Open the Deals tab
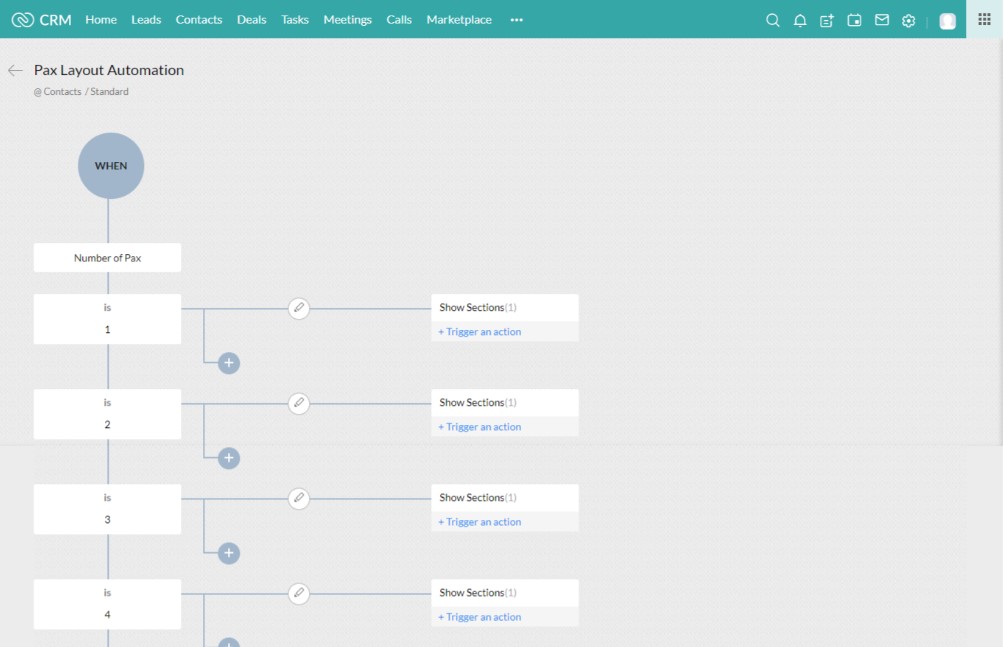 [x=252, y=20]
